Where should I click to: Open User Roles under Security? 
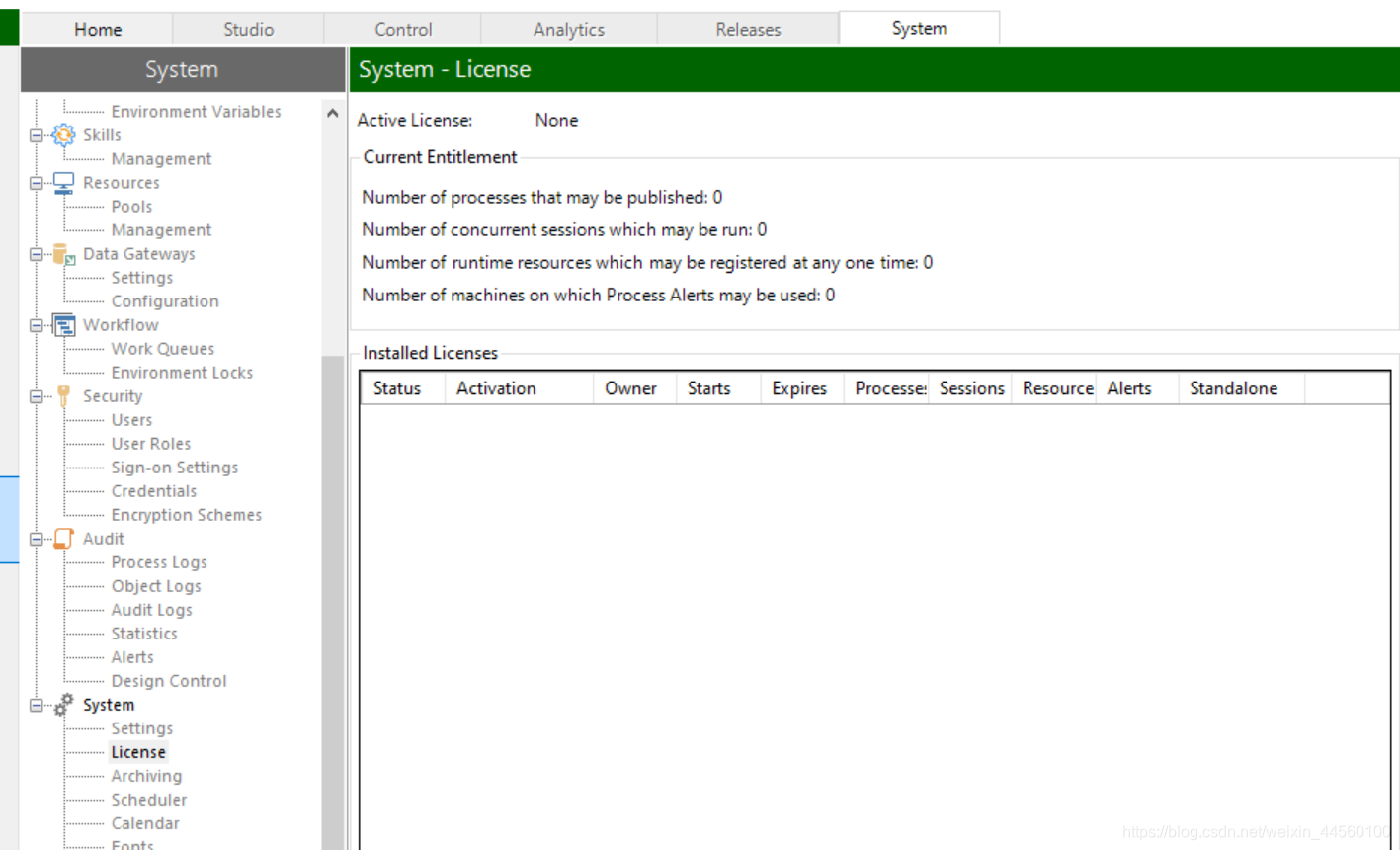coord(150,444)
